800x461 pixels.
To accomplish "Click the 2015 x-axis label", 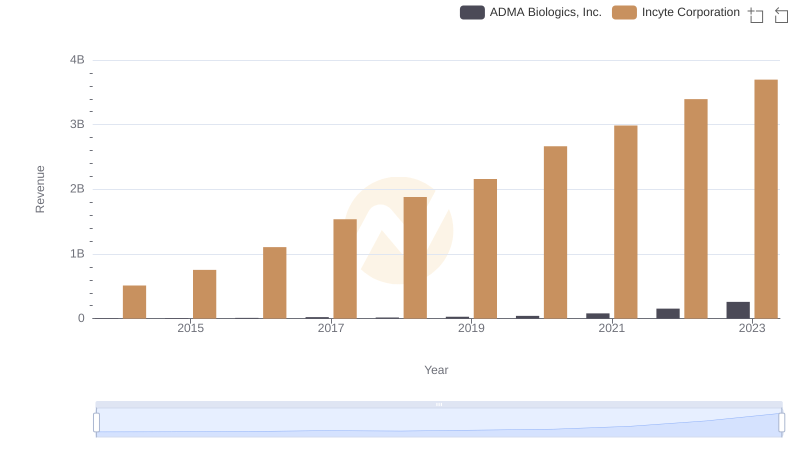I will tap(190, 328).
